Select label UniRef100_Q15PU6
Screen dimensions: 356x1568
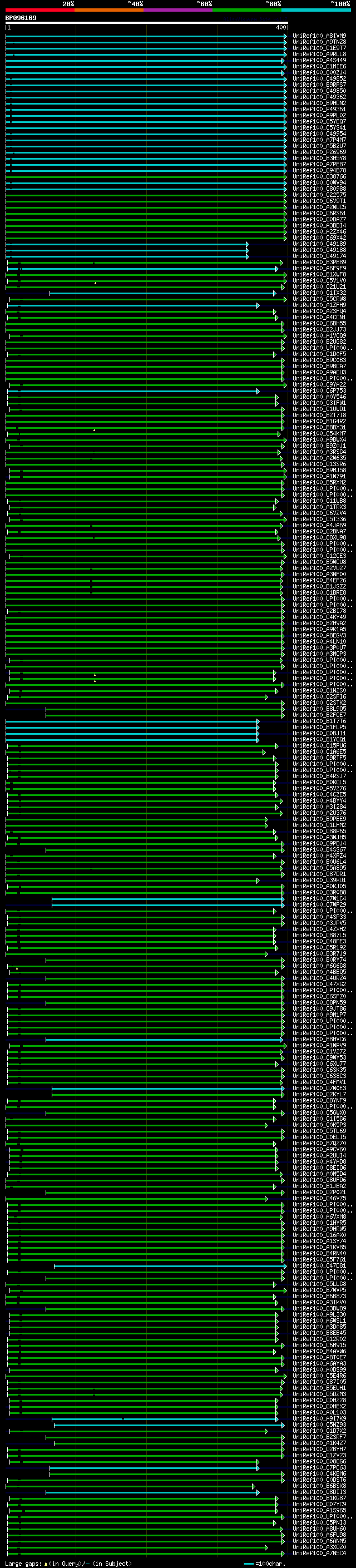tap(319, 746)
